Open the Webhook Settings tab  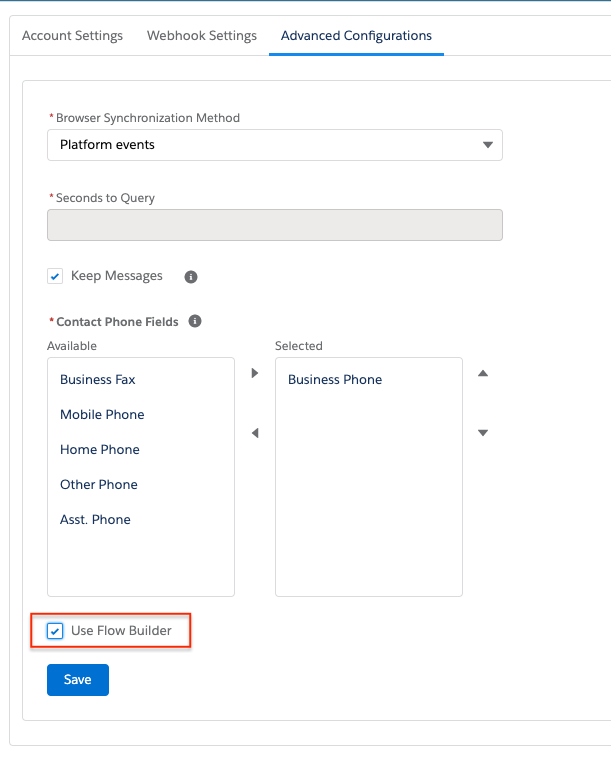coord(202,36)
